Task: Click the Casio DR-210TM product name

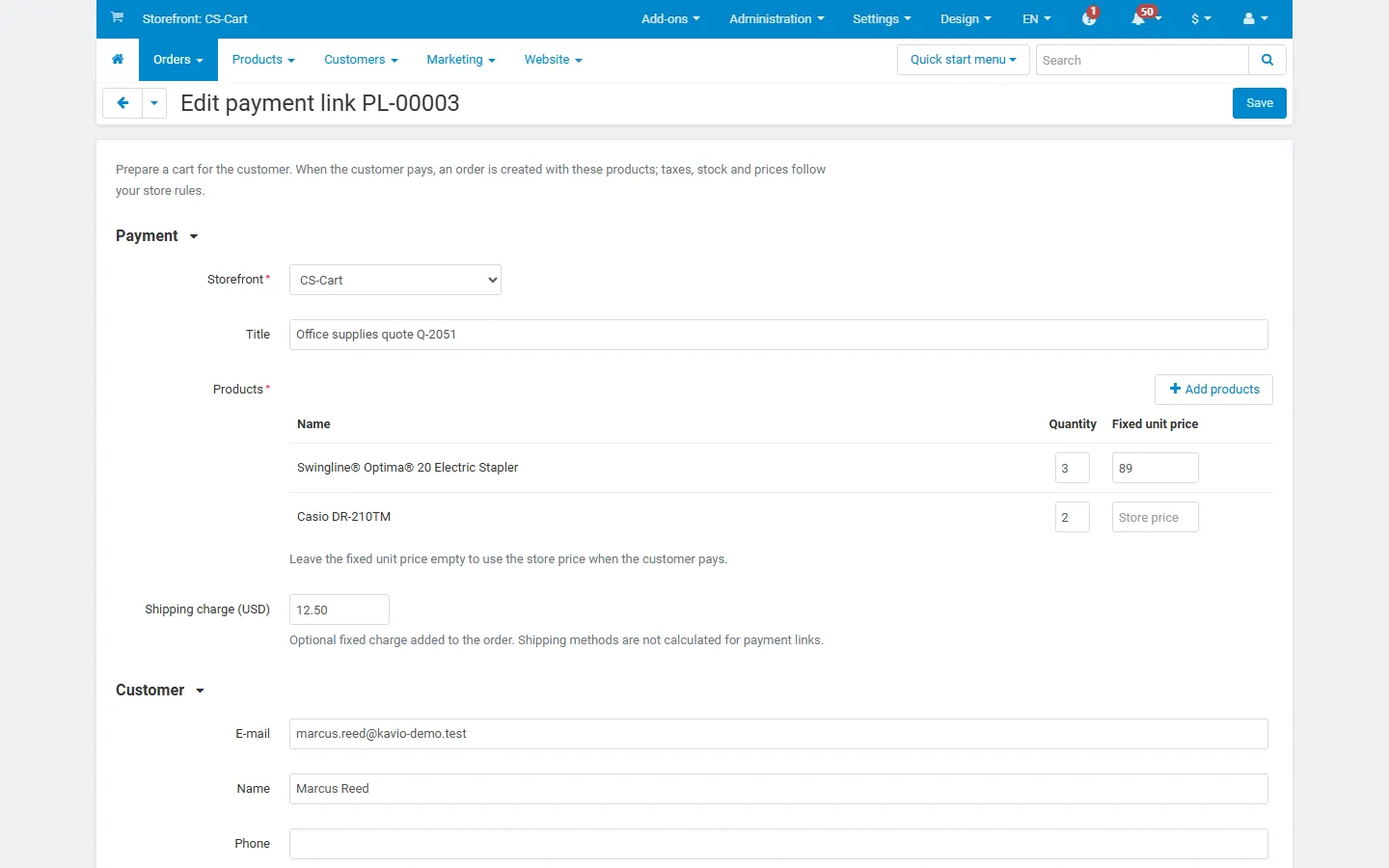Action: tap(343, 517)
